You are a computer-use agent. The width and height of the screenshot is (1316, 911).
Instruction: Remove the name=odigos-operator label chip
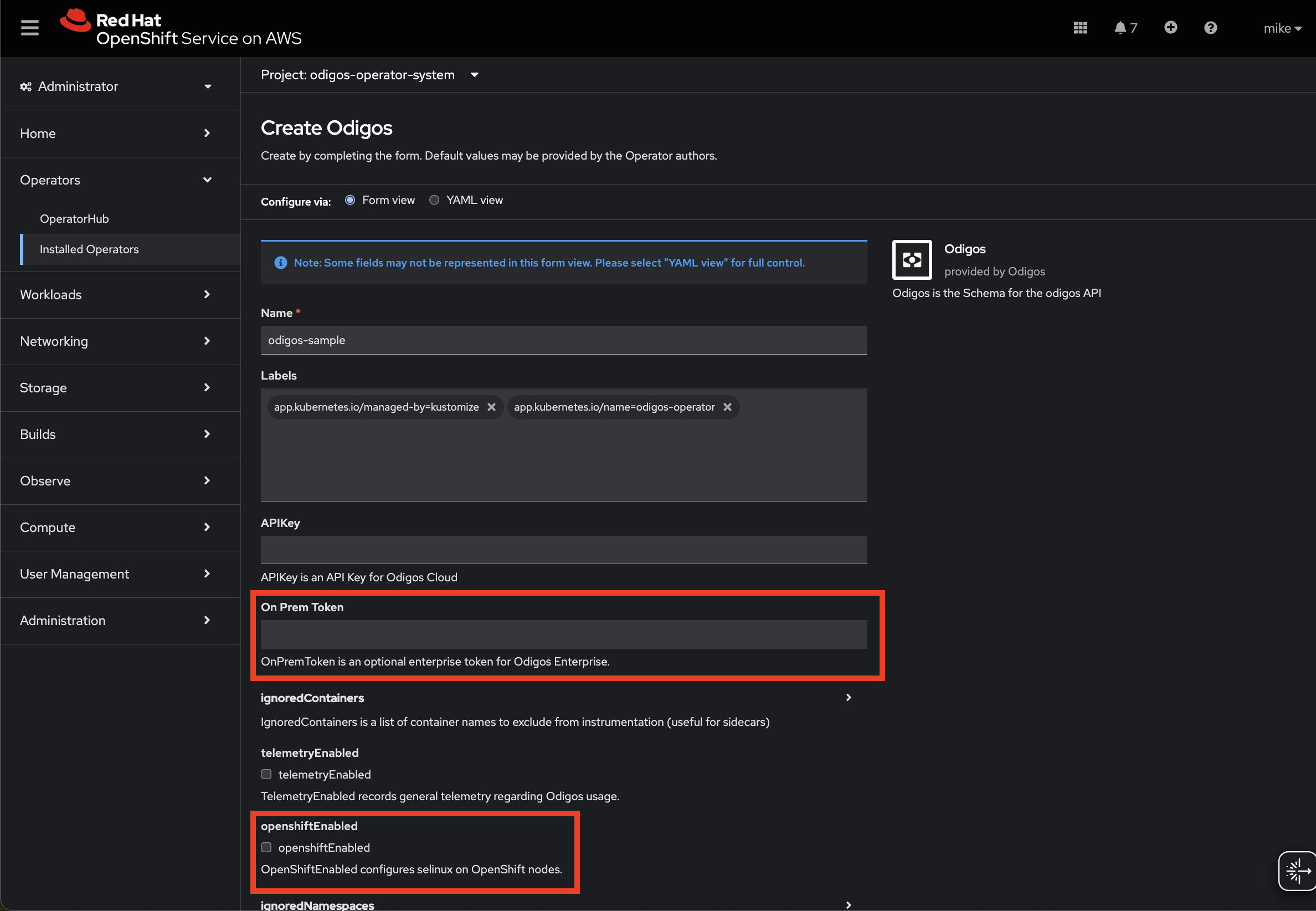[727, 407]
